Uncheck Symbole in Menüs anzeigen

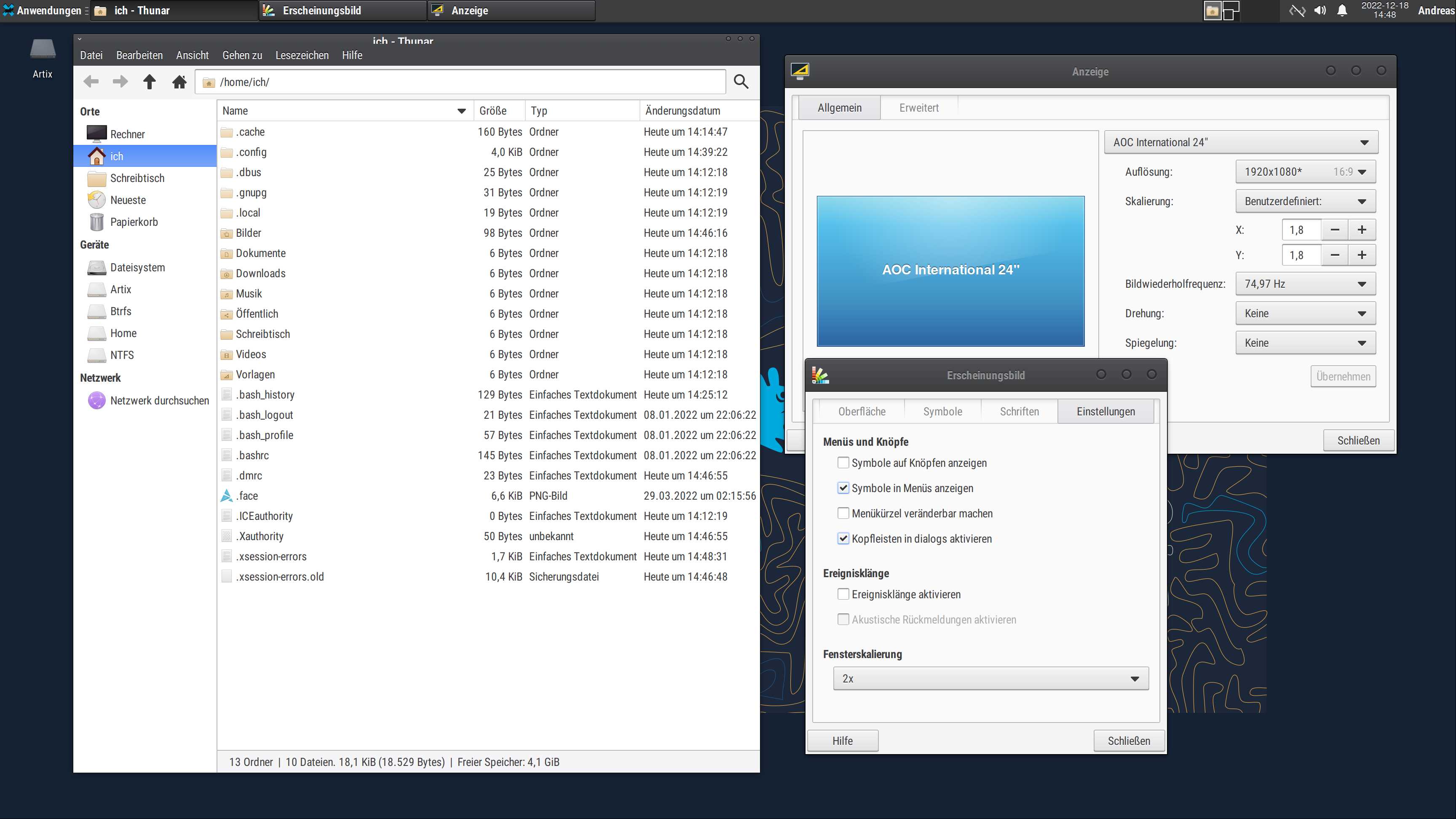point(843,488)
